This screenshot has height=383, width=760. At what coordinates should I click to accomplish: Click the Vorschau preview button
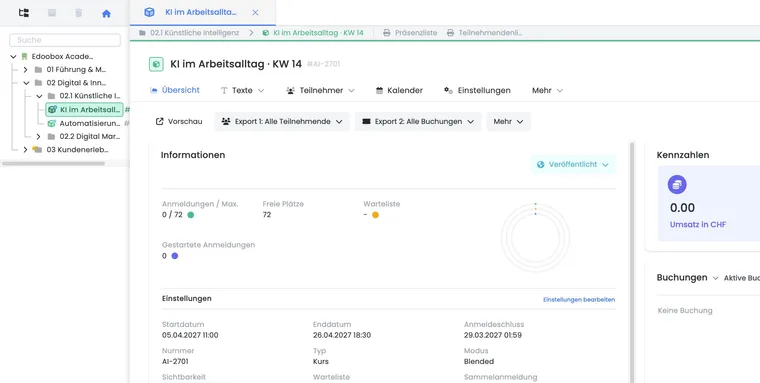pos(179,122)
